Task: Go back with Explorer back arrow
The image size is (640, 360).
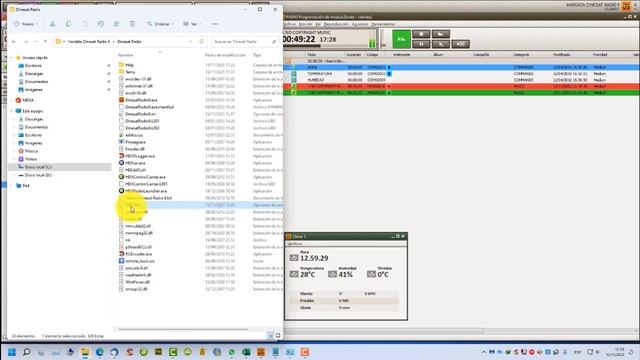Action: (14, 42)
